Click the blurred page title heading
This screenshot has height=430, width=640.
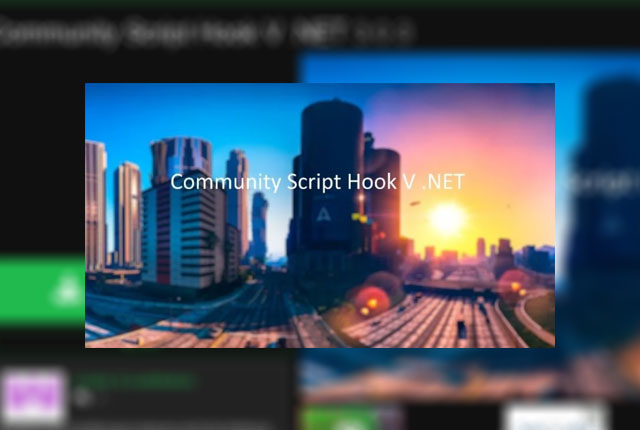coord(206,32)
